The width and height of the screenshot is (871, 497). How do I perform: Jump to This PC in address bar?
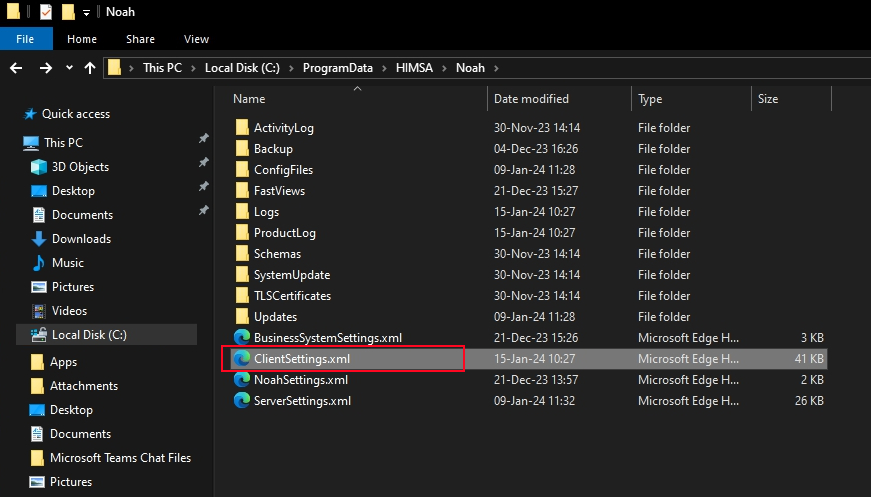(x=162, y=68)
